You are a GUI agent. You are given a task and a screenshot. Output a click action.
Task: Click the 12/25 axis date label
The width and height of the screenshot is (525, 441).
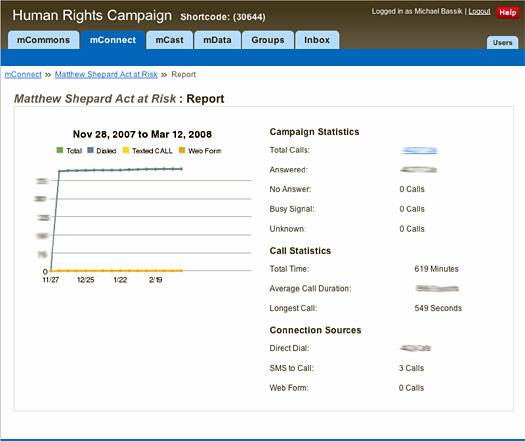(86, 280)
